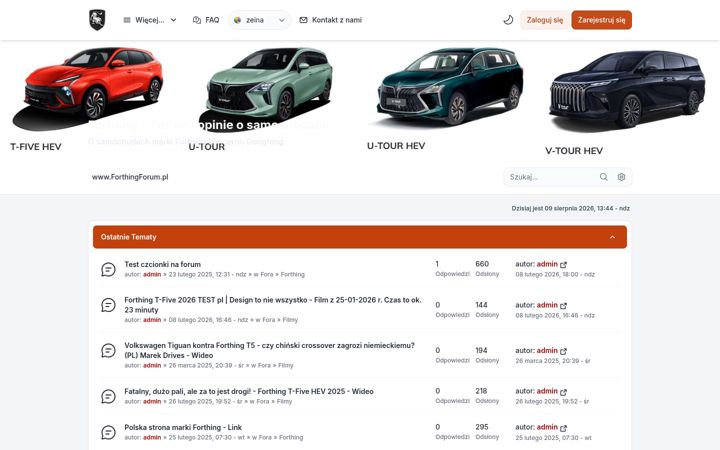Click the U-TOUR HEV label
Screen dimensions: 720x450
[x=396, y=146]
